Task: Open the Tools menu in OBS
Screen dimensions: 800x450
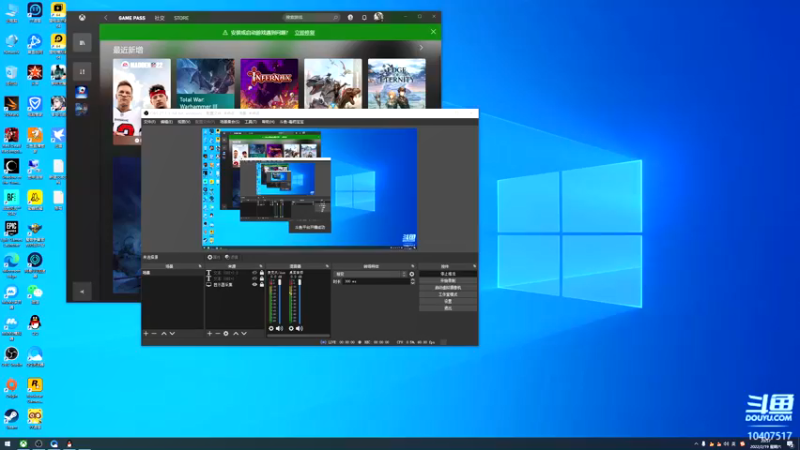Action: pos(251,122)
